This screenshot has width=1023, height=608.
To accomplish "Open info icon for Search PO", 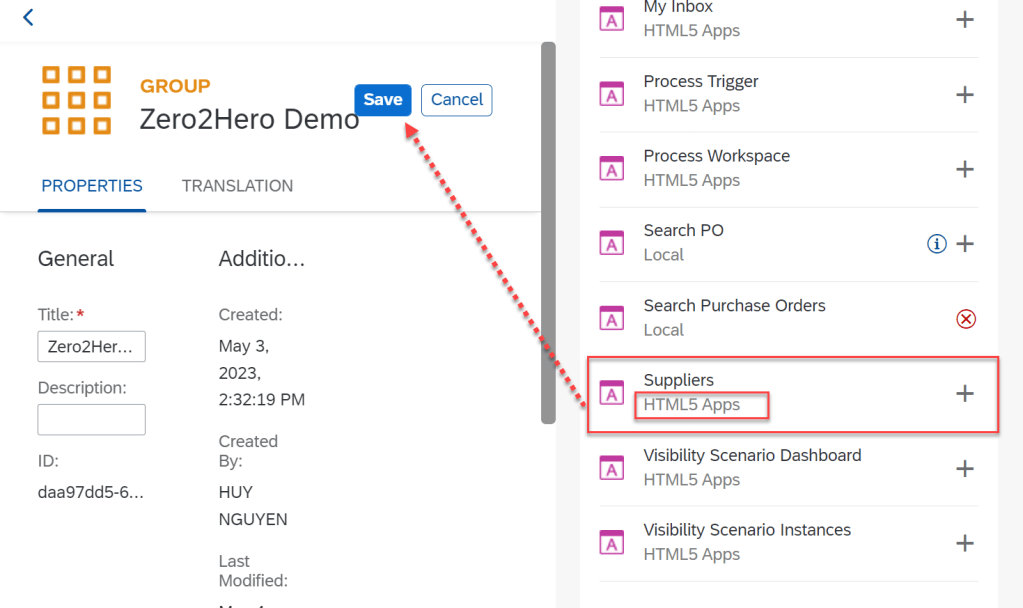I will click(936, 244).
